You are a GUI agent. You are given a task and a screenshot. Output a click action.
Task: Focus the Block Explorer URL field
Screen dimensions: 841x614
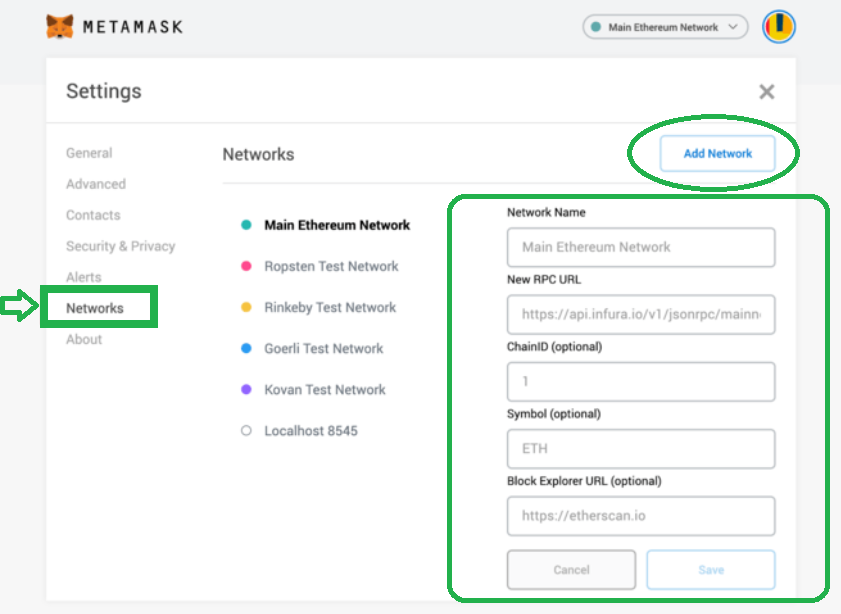click(x=641, y=516)
